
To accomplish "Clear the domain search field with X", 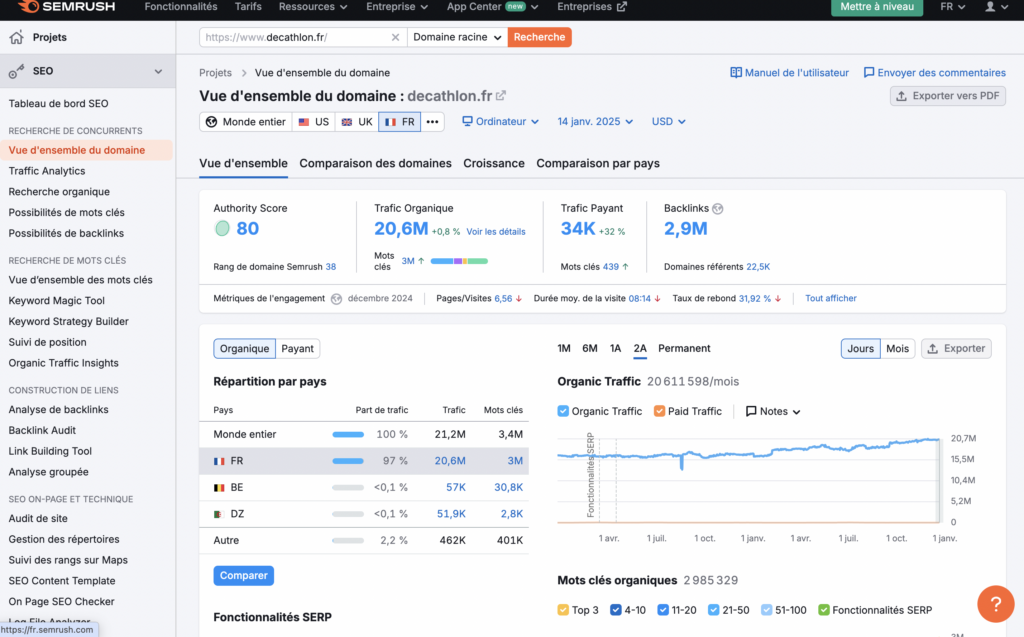I will [x=395, y=37].
